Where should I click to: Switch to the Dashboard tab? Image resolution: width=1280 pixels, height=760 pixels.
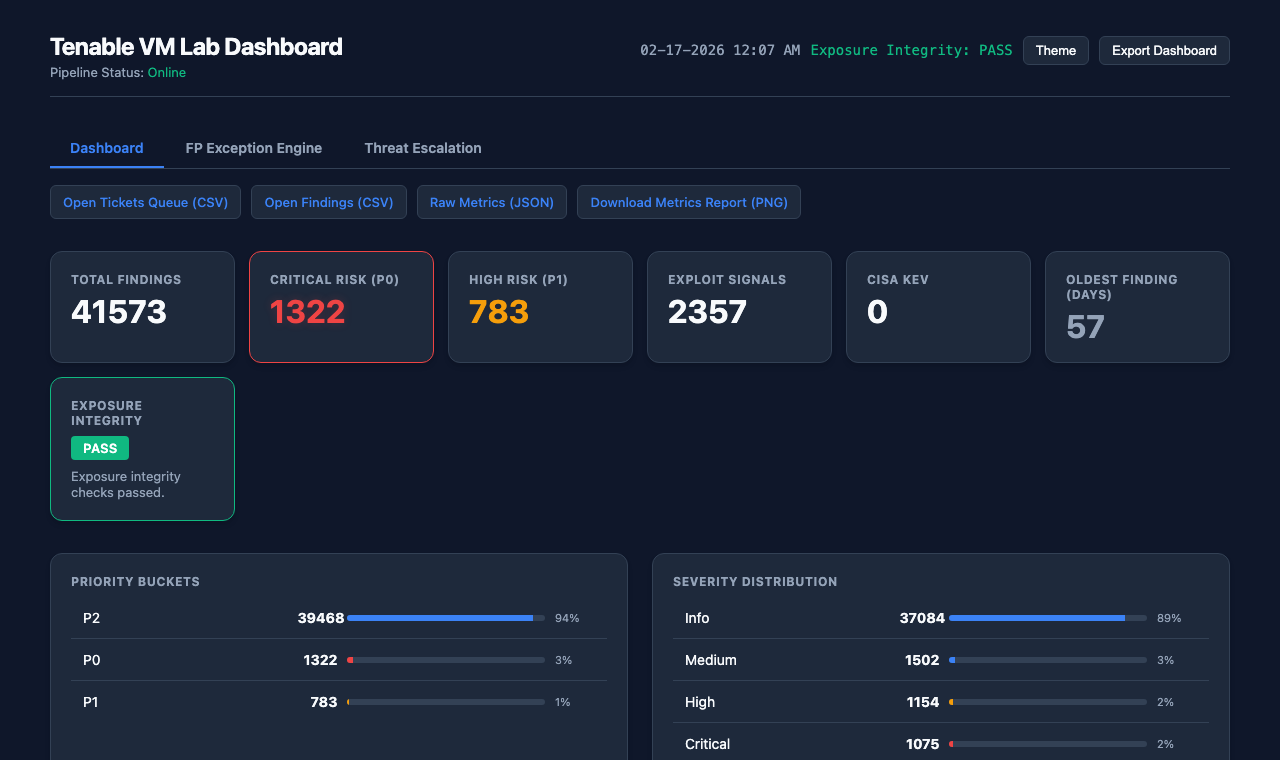pyautogui.click(x=107, y=148)
